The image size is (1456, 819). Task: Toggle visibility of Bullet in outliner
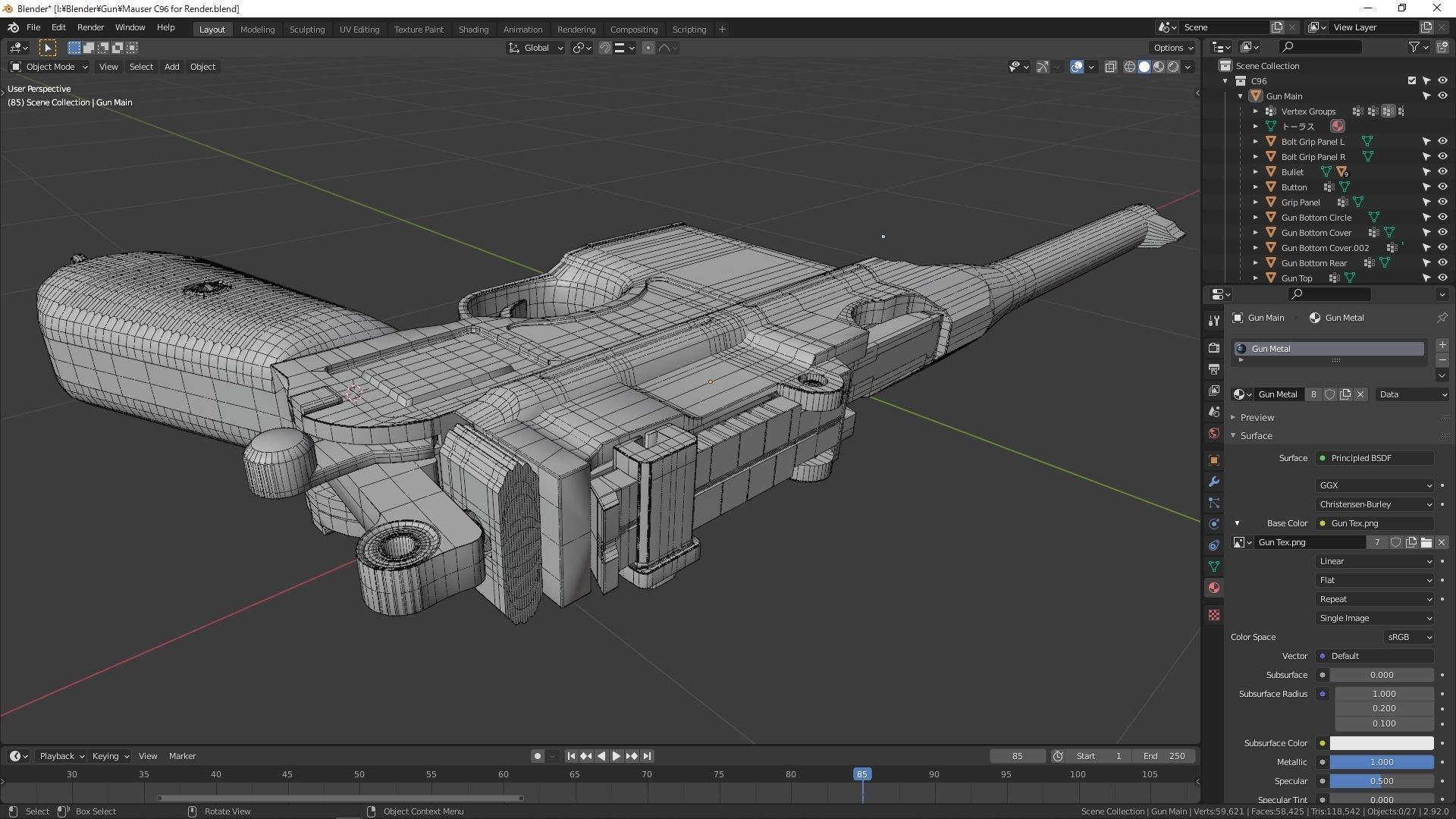pos(1442,171)
